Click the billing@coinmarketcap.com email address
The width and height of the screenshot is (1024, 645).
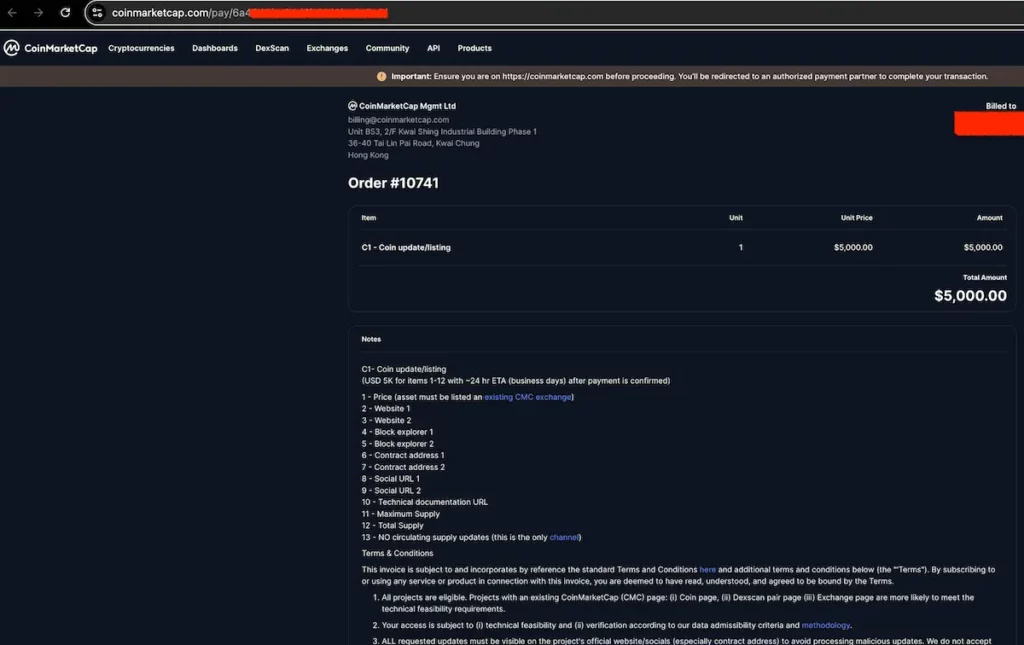coord(398,120)
